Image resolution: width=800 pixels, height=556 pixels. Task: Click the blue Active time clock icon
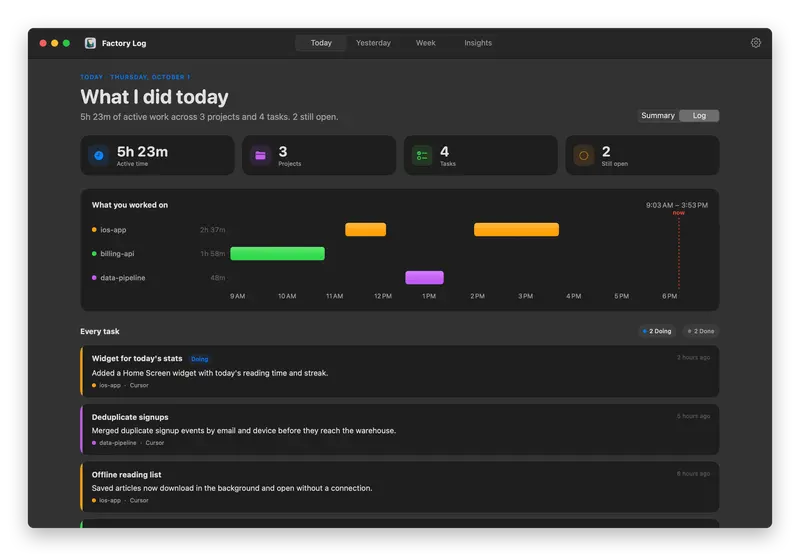99,156
